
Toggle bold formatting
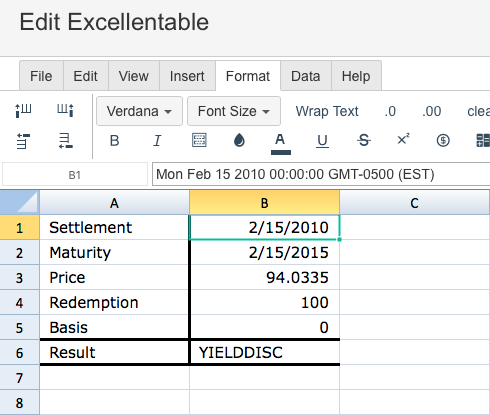114,141
